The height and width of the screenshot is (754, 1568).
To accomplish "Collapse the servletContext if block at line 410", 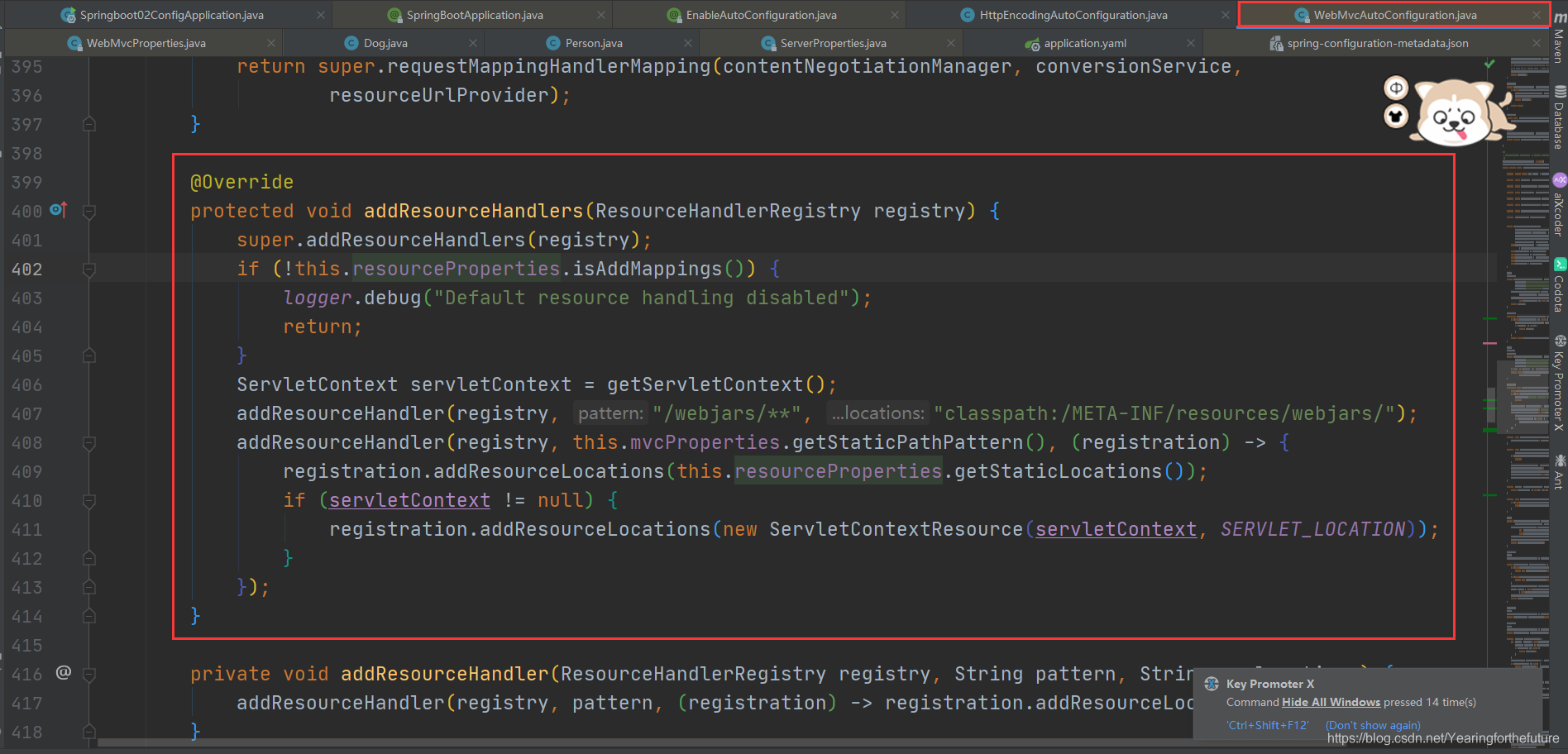I will (x=89, y=501).
